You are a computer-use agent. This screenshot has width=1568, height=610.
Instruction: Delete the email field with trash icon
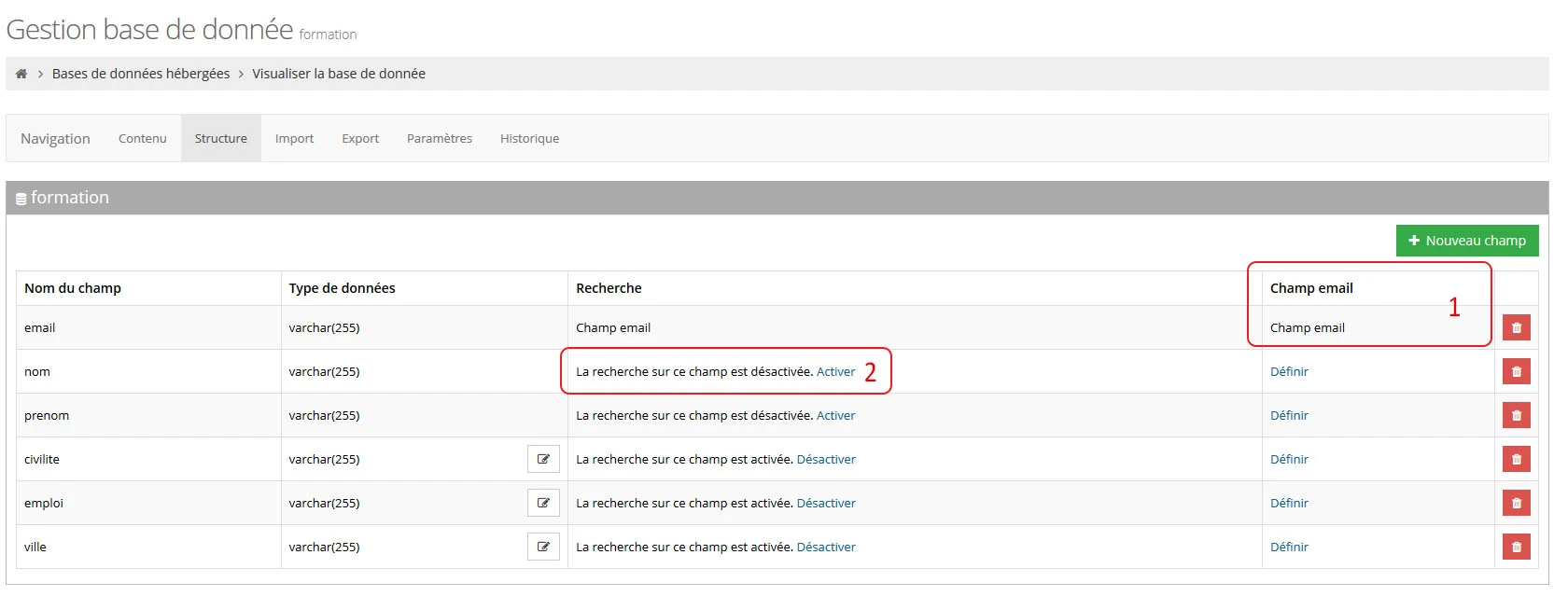pyautogui.click(x=1516, y=327)
